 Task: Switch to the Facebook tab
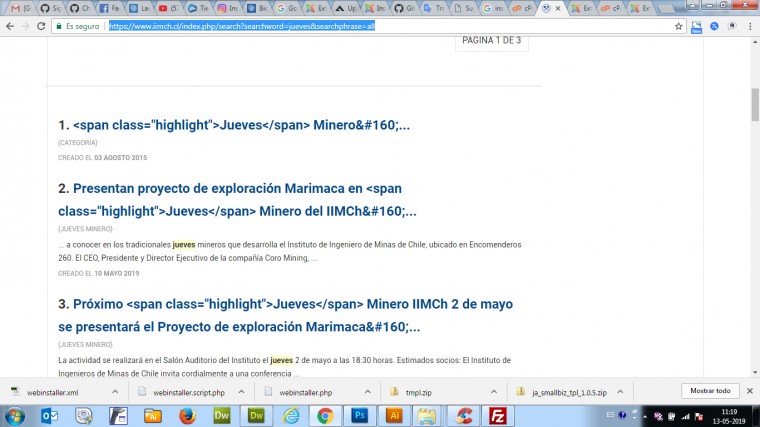click(x=109, y=8)
